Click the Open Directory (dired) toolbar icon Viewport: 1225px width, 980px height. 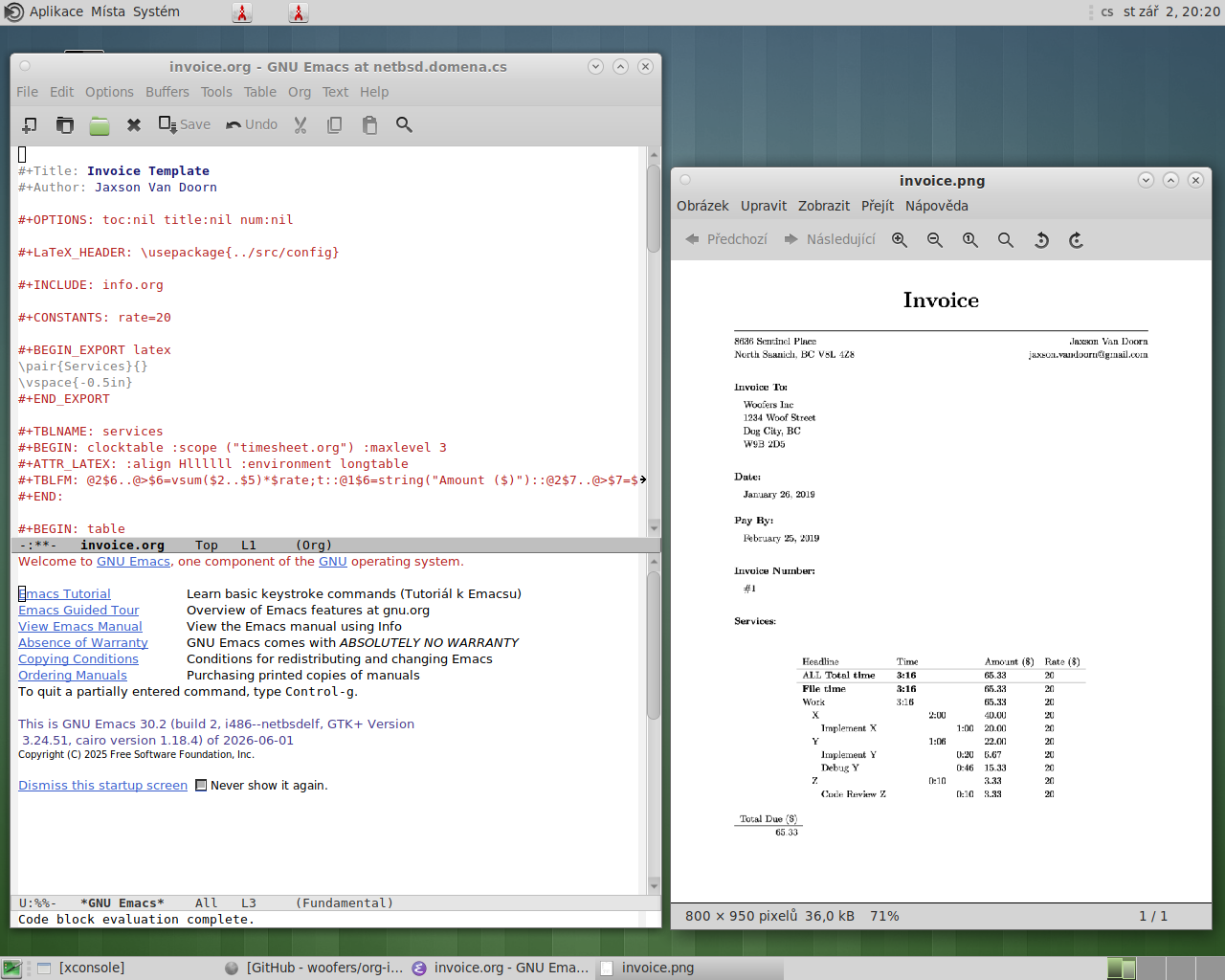pyautogui.click(x=65, y=124)
